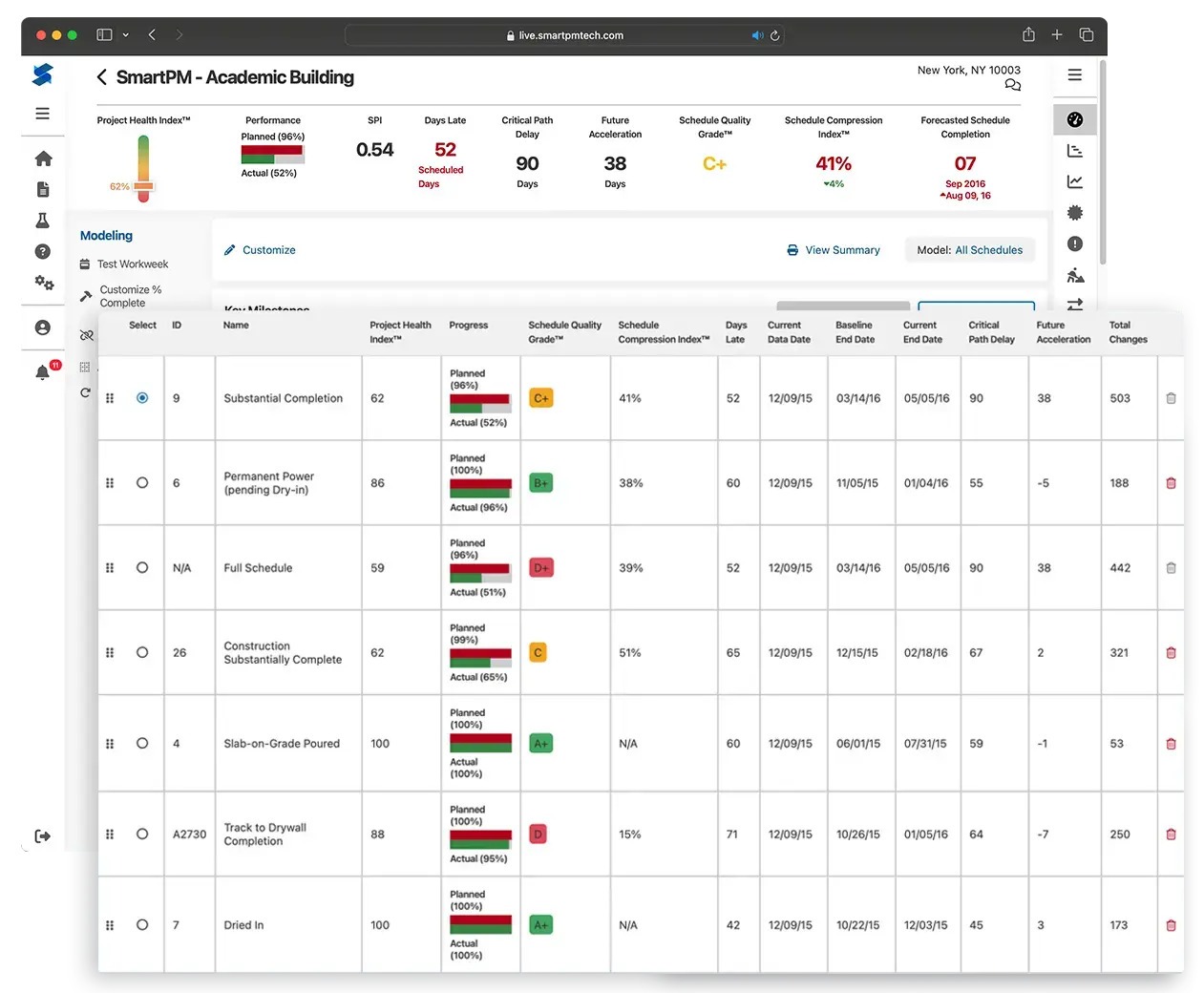Select Customize % Complete menu item
The height and width of the screenshot is (993, 1204).
coord(130,296)
